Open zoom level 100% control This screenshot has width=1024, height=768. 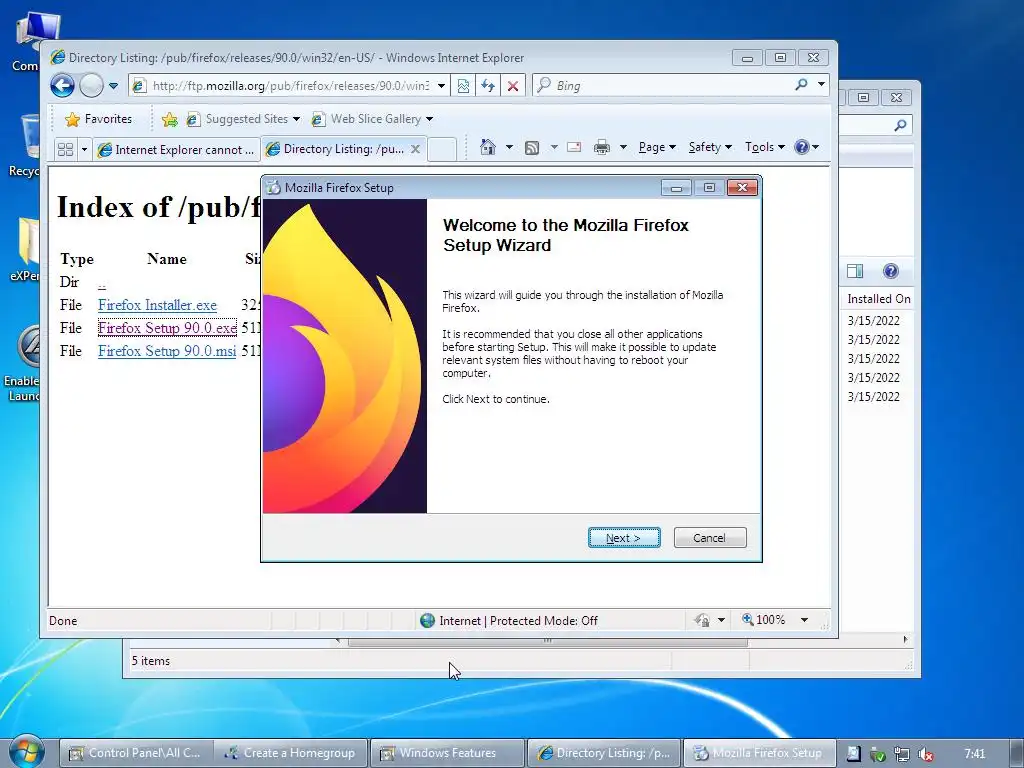click(x=763, y=620)
